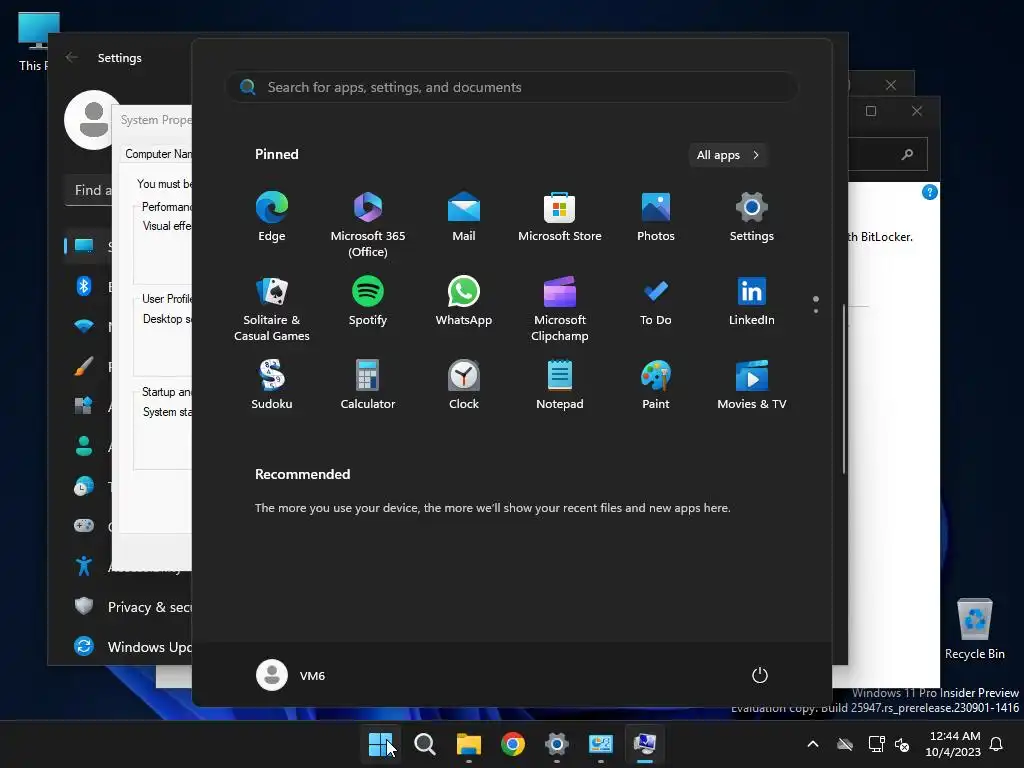Image resolution: width=1024 pixels, height=768 pixels.
Task: Open Paint
Action: (x=656, y=385)
